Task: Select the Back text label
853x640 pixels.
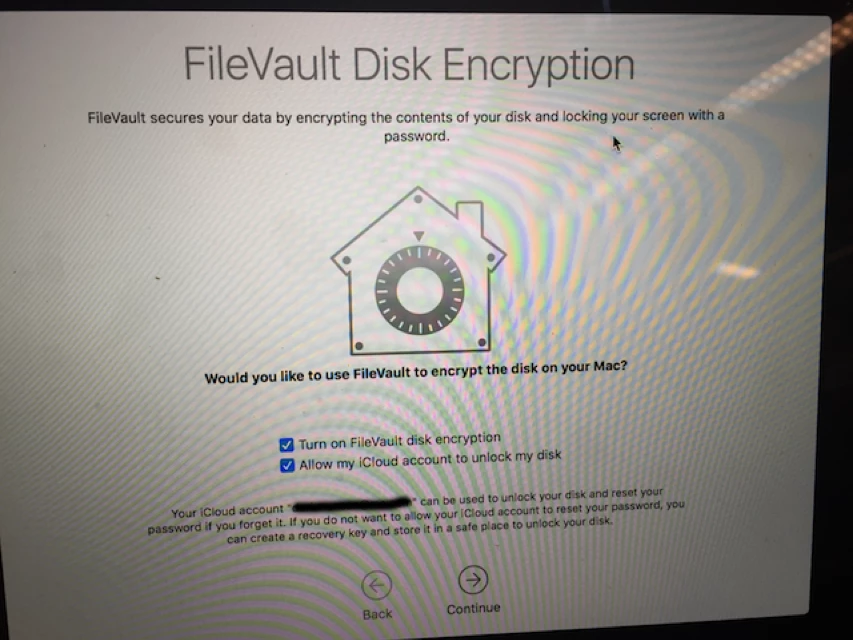Action: 377,614
